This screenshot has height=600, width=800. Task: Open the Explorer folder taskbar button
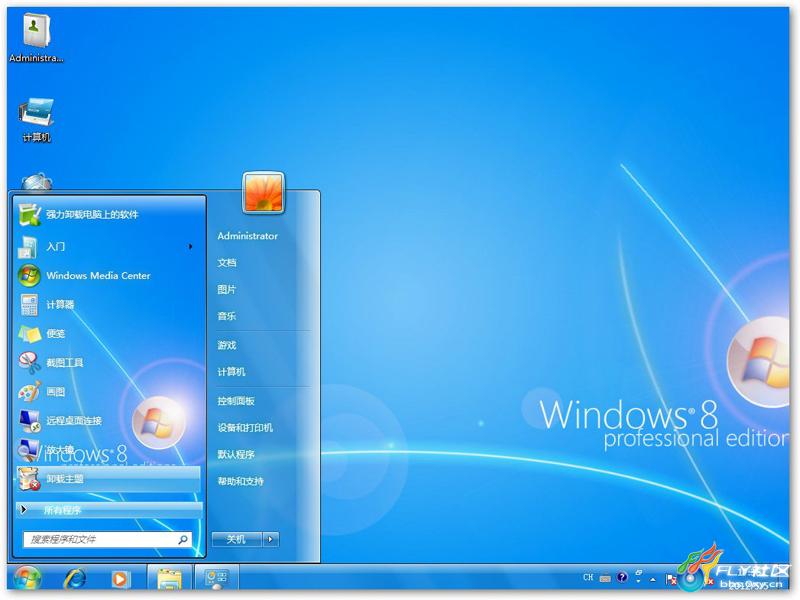[169, 579]
